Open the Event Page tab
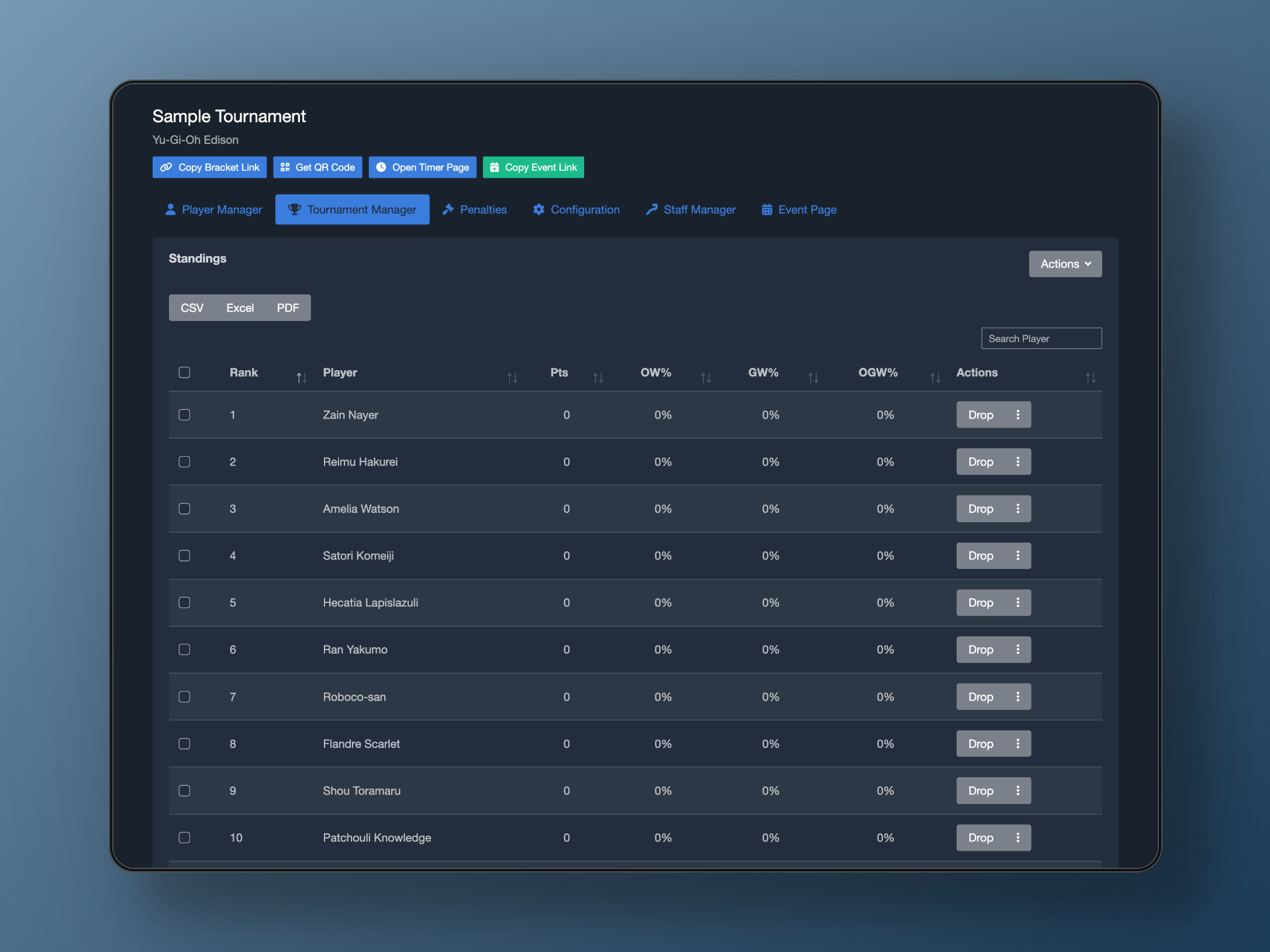The width and height of the screenshot is (1270, 952). coord(799,209)
